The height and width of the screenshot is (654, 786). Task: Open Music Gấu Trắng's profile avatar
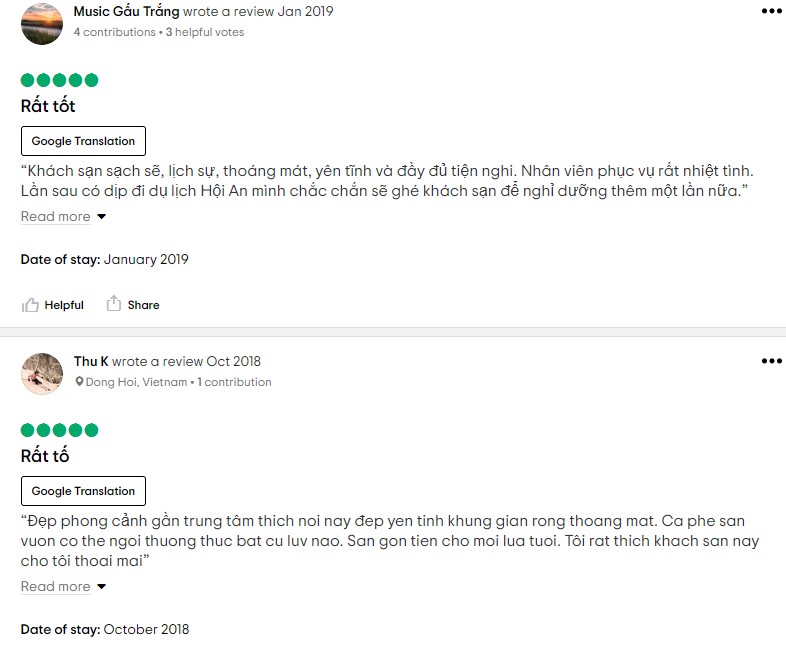42,23
